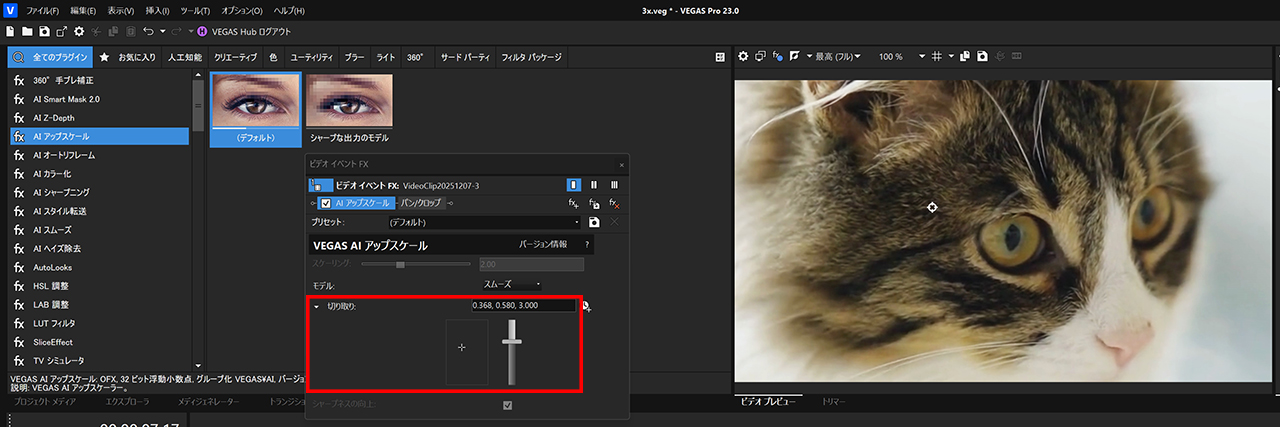
Task: Select the two-column FX layout toggle
Action: pos(594,185)
